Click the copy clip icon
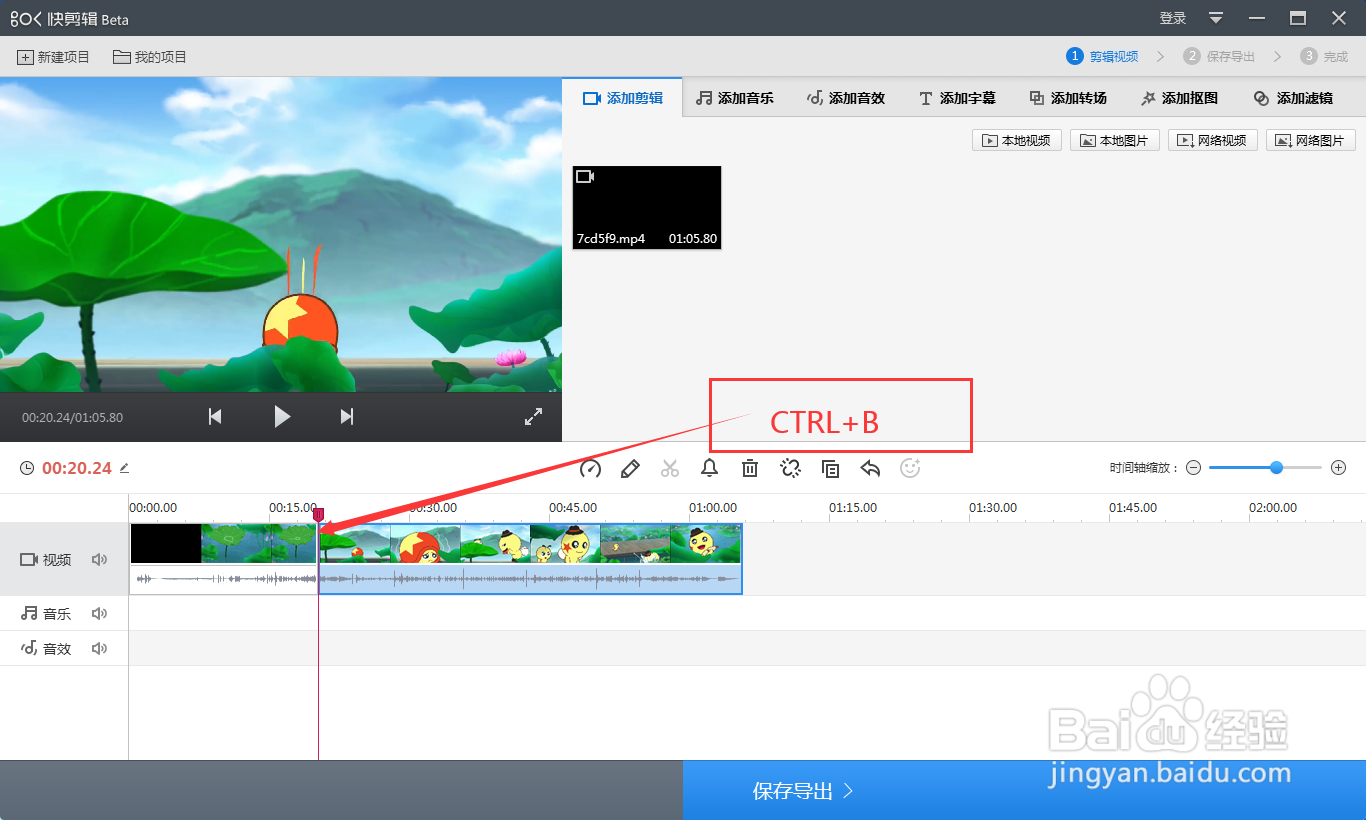This screenshot has height=820, width=1366. click(x=830, y=468)
